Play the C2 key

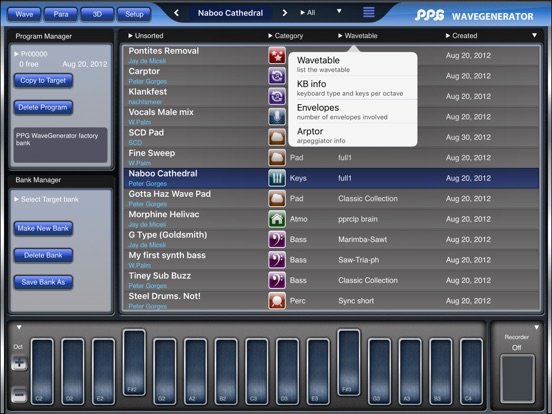point(43,371)
